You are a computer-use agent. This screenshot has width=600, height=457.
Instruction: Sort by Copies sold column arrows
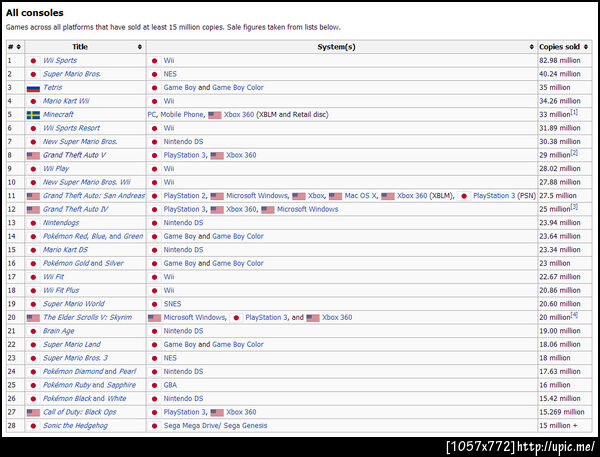coord(586,47)
